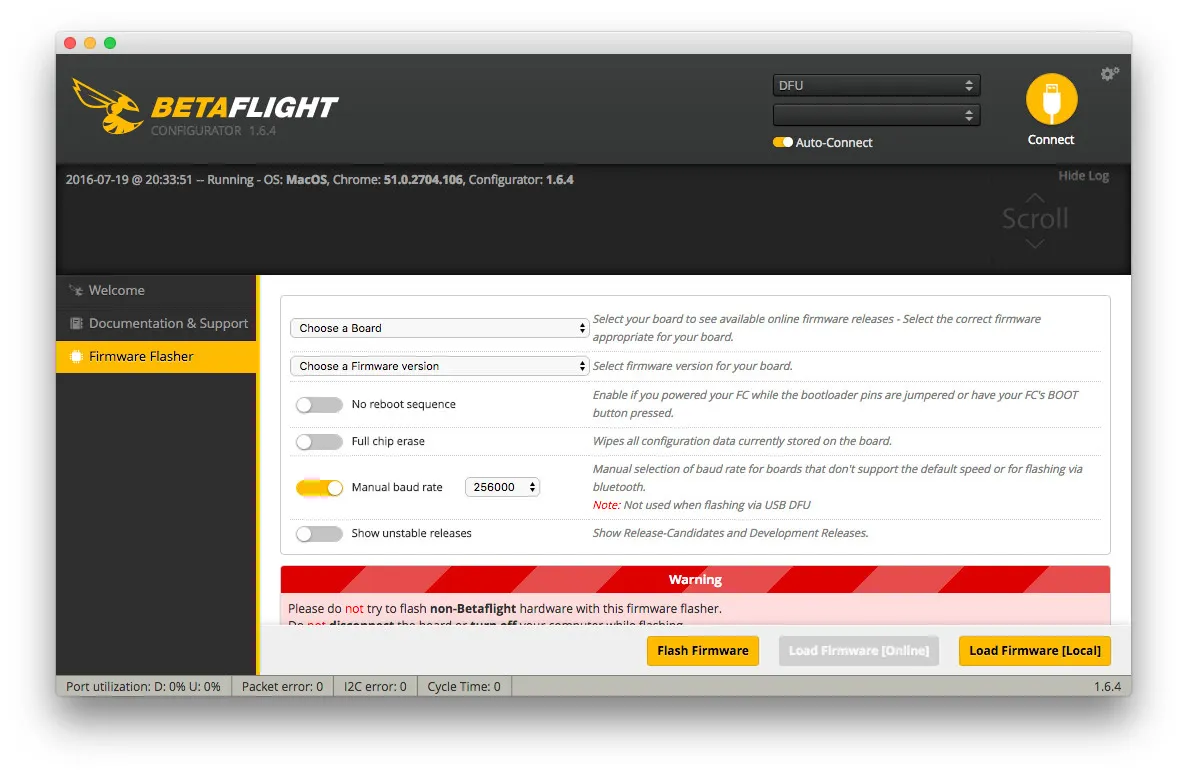
Task: Go to the Welcome tab
Action: [x=117, y=291]
